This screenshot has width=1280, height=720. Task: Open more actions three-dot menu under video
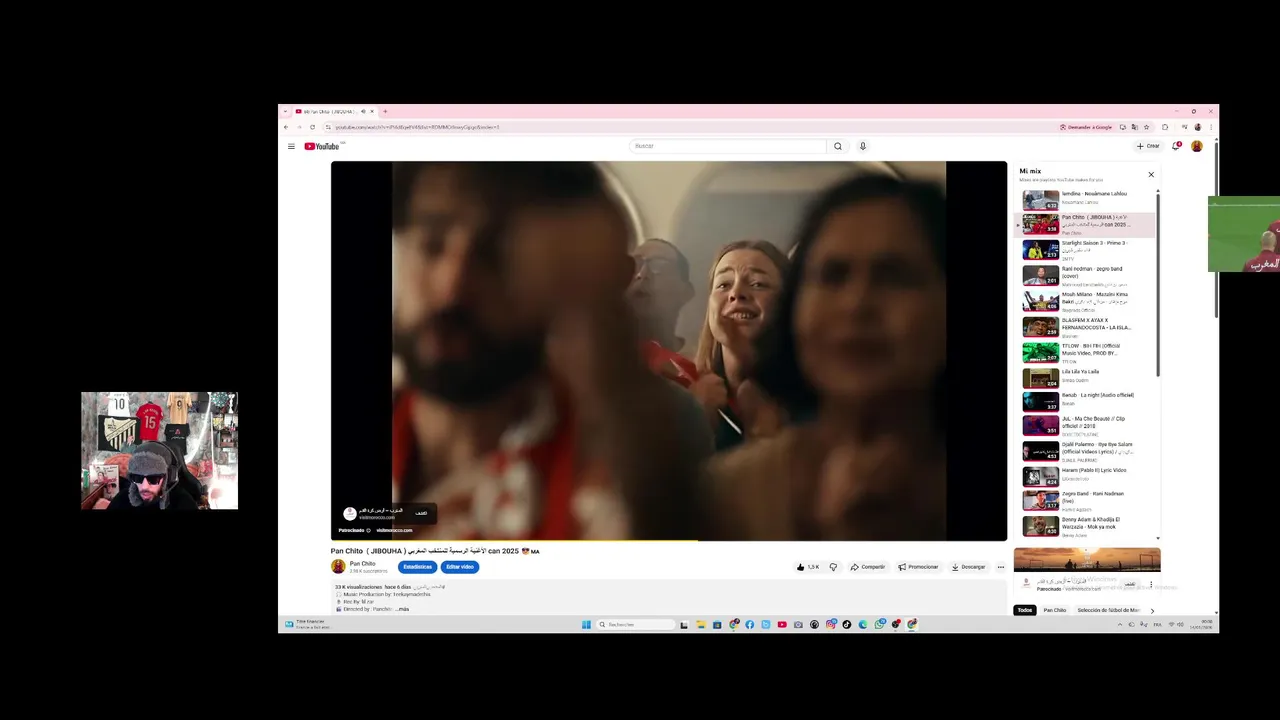pos(1000,567)
